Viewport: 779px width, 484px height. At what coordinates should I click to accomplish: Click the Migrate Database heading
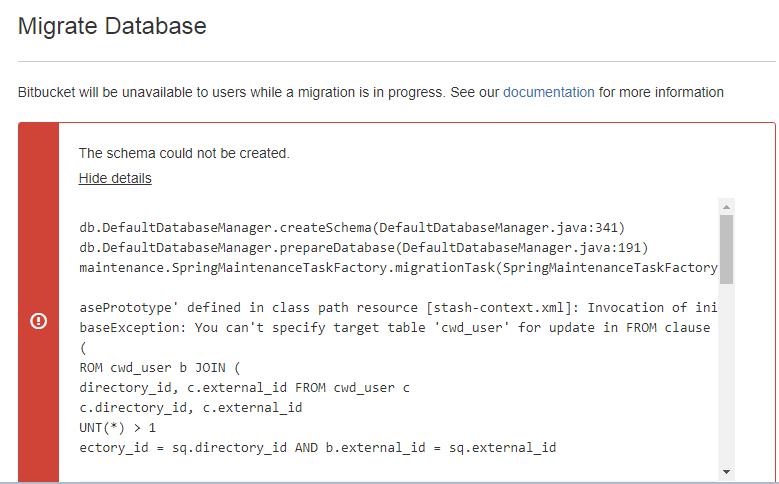(112, 26)
